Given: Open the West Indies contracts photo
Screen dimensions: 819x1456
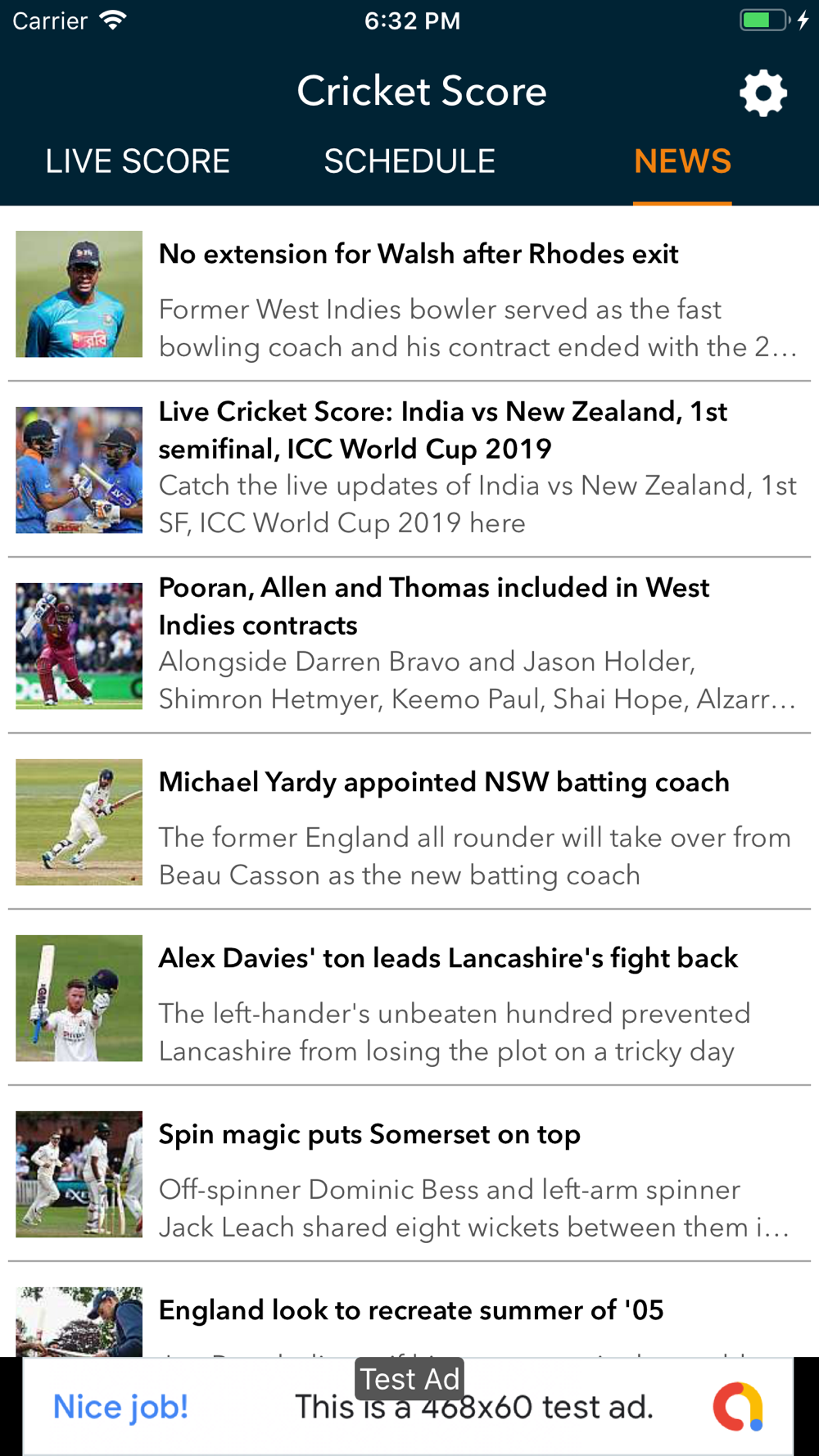Looking at the screenshot, I should [79, 646].
